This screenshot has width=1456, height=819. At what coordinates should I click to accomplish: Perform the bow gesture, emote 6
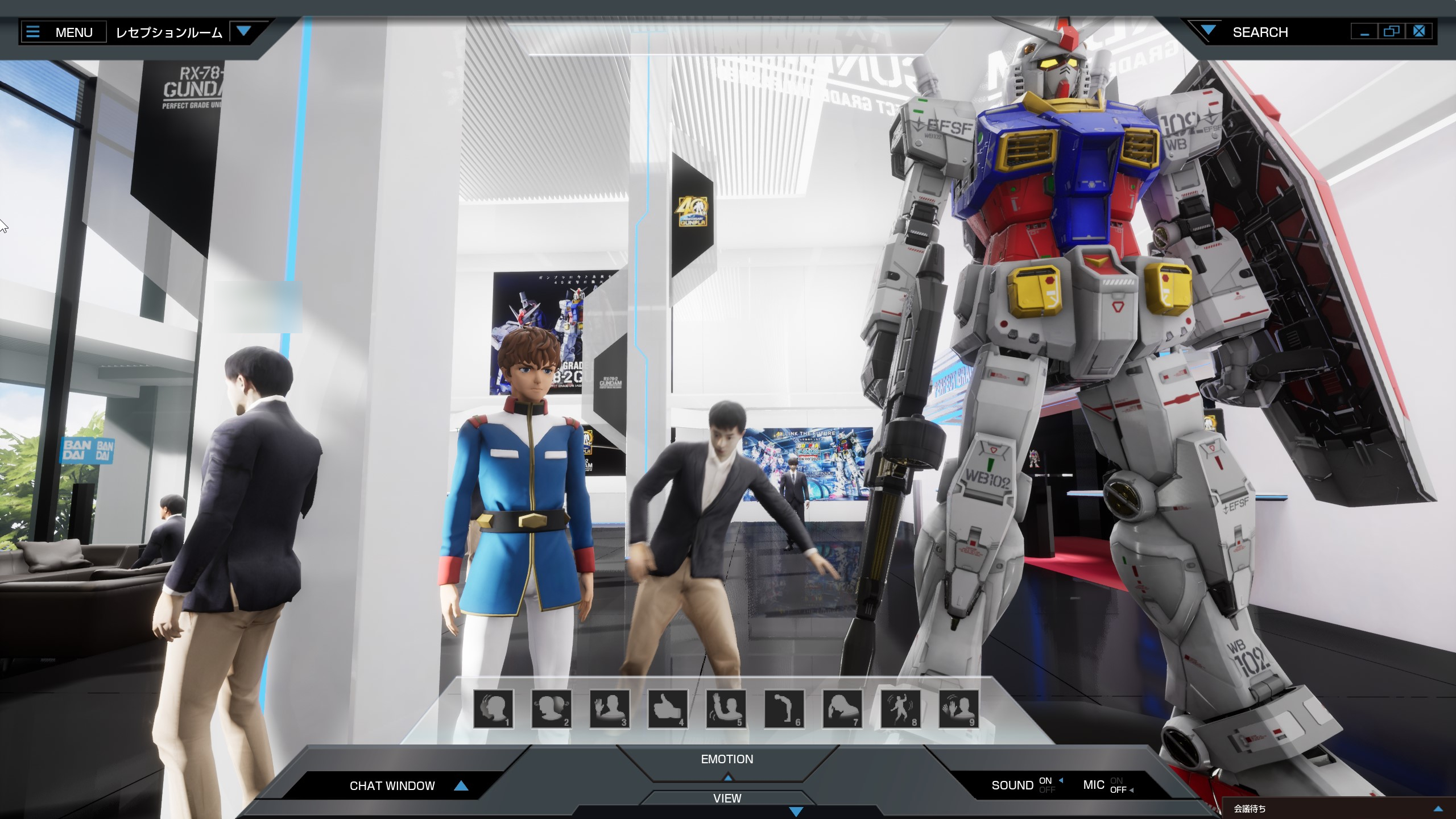(x=784, y=709)
